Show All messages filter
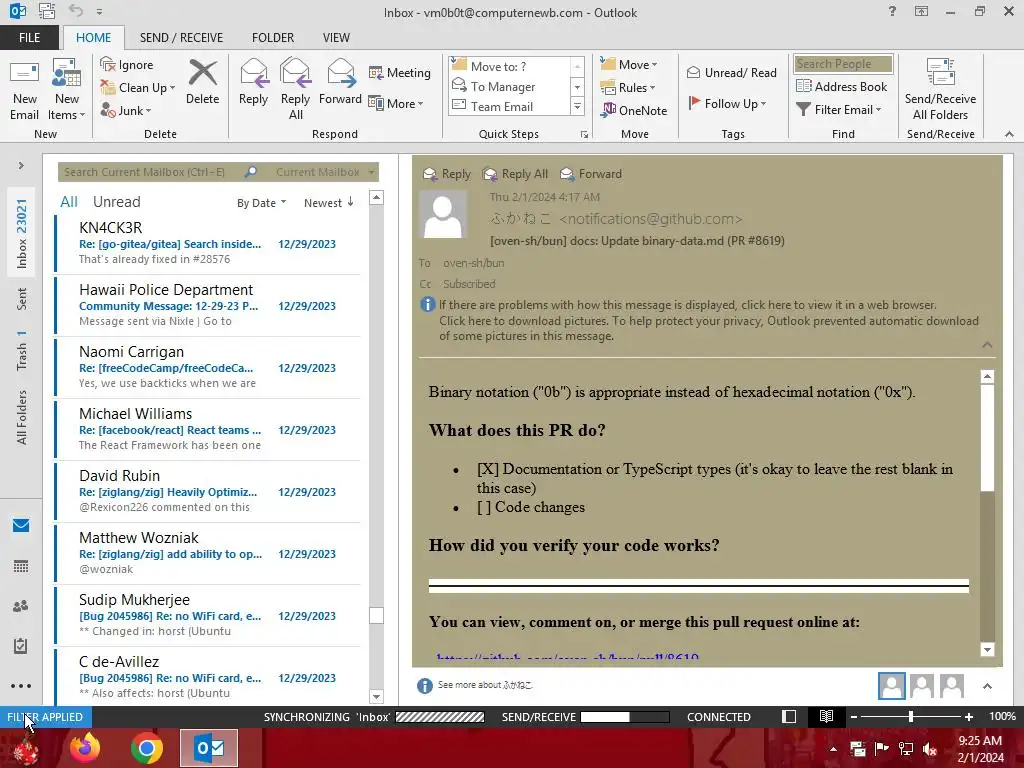The image size is (1024, 768). [69, 202]
